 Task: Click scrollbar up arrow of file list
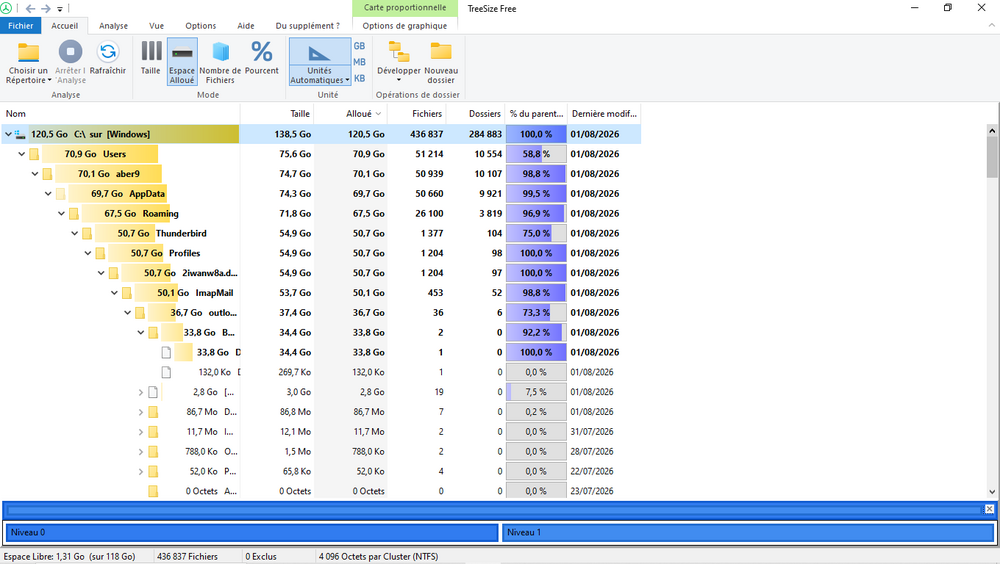click(992, 130)
